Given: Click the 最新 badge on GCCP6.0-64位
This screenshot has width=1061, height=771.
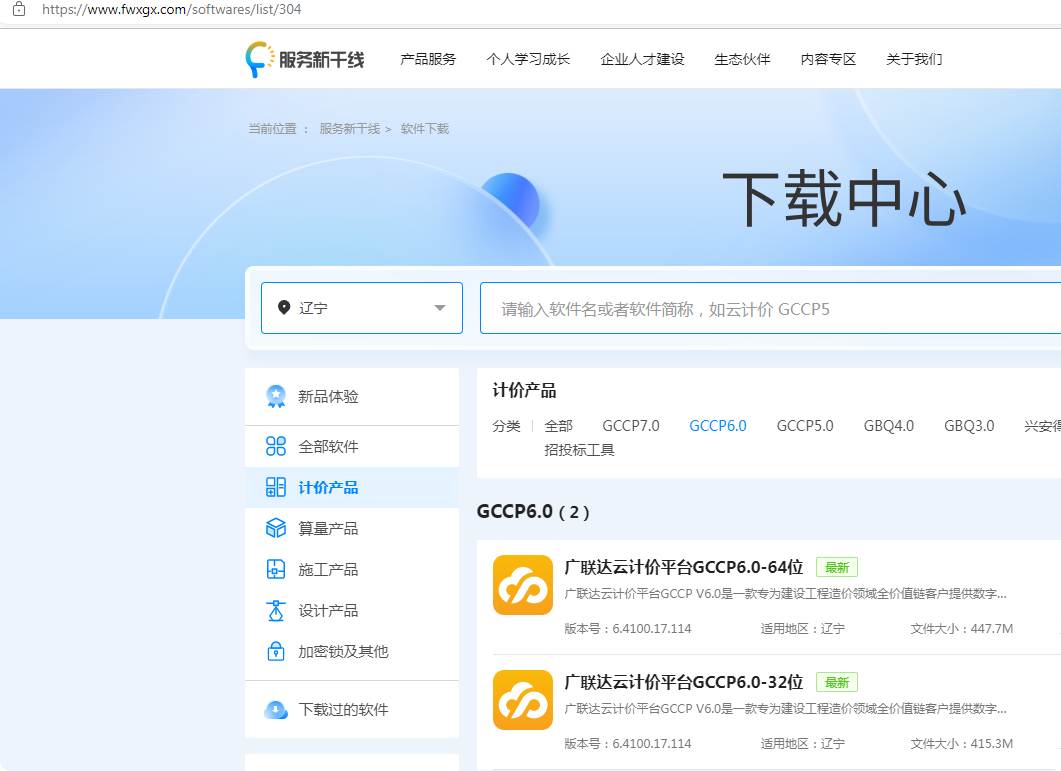Looking at the screenshot, I should [x=837, y=567].
